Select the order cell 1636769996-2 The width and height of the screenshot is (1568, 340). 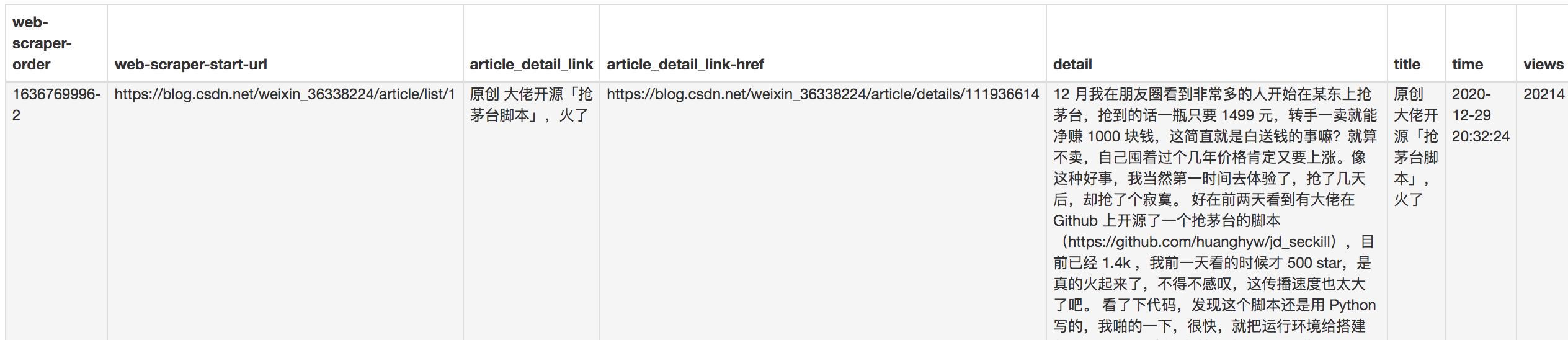(x=56, y=104)
